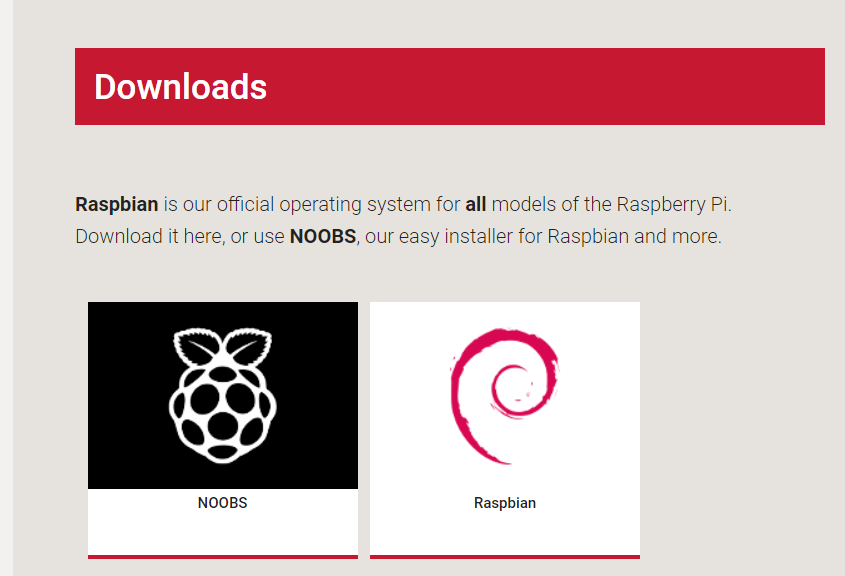Click the bold word "Raspbian" in the paragraph

click(116, 205)
